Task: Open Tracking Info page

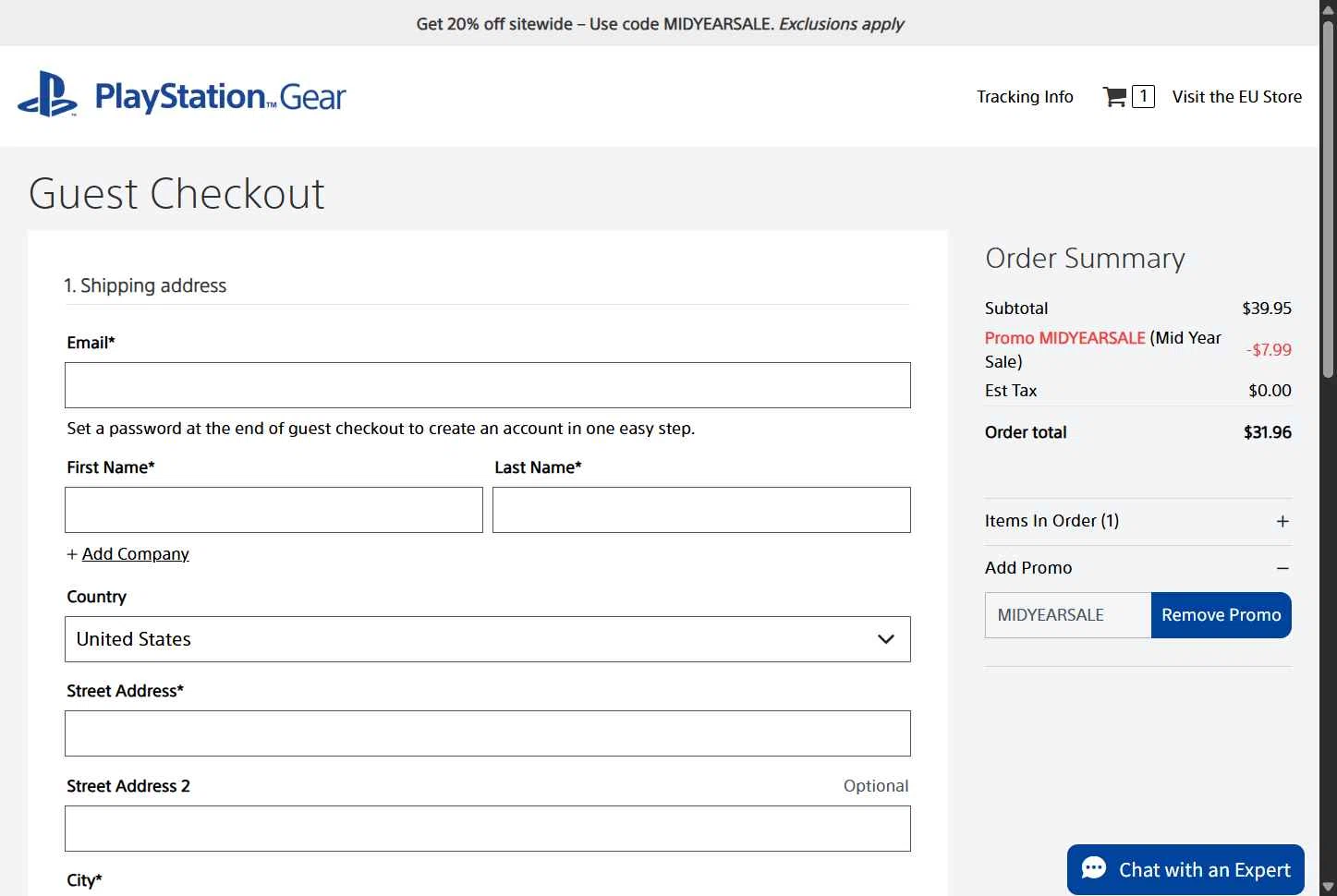Action: click(x=1025, y=97)
